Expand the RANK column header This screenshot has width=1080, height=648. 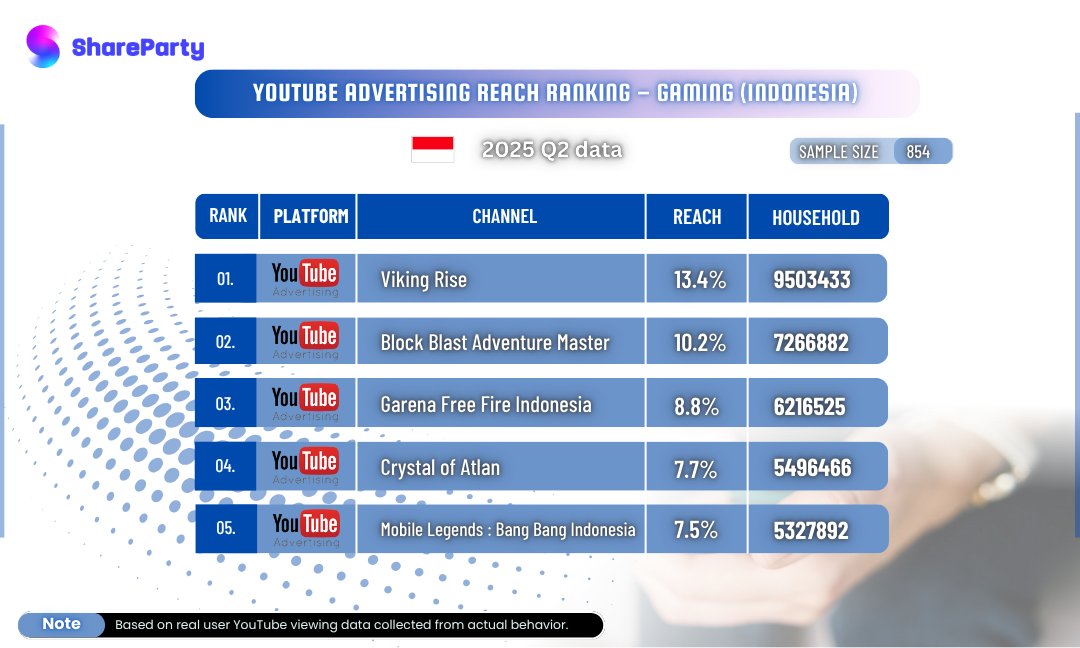click(x=227, y=216)
